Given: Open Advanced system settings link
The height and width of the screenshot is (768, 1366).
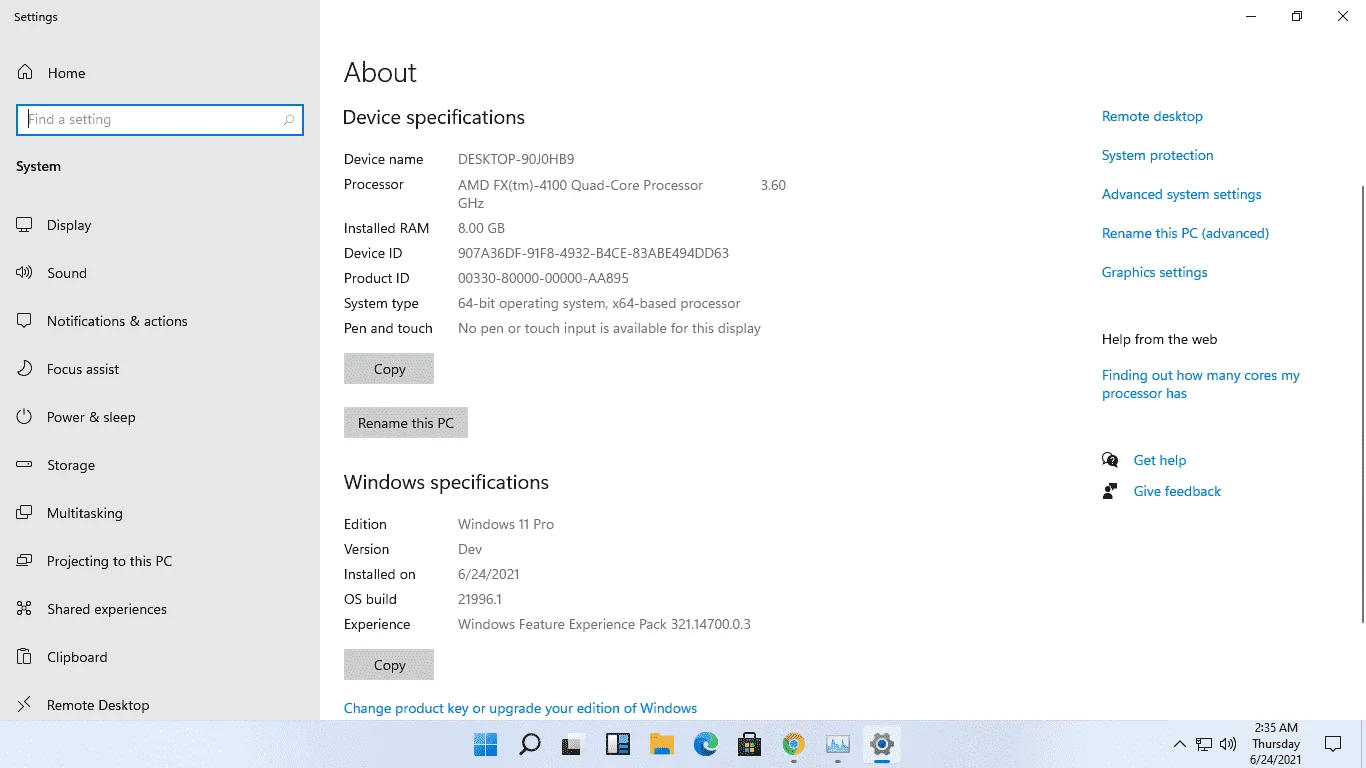Looking at the screenshot, I should click(1181, 194).
